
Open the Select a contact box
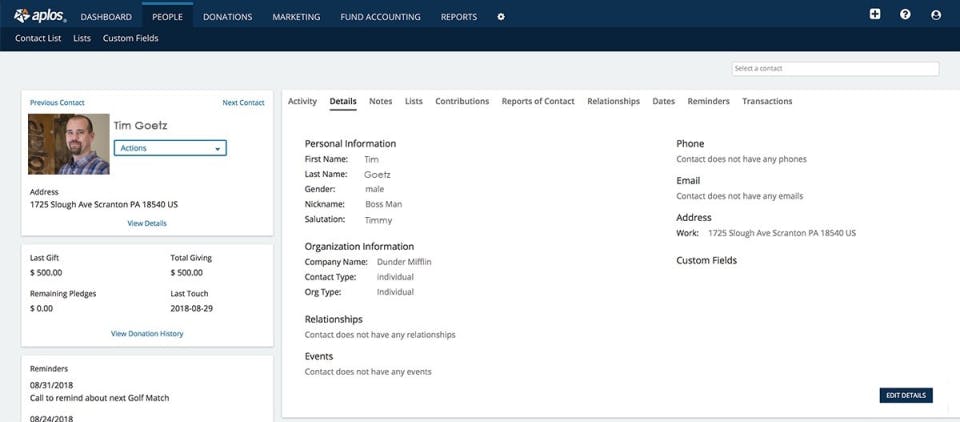(x=835, y=69)
